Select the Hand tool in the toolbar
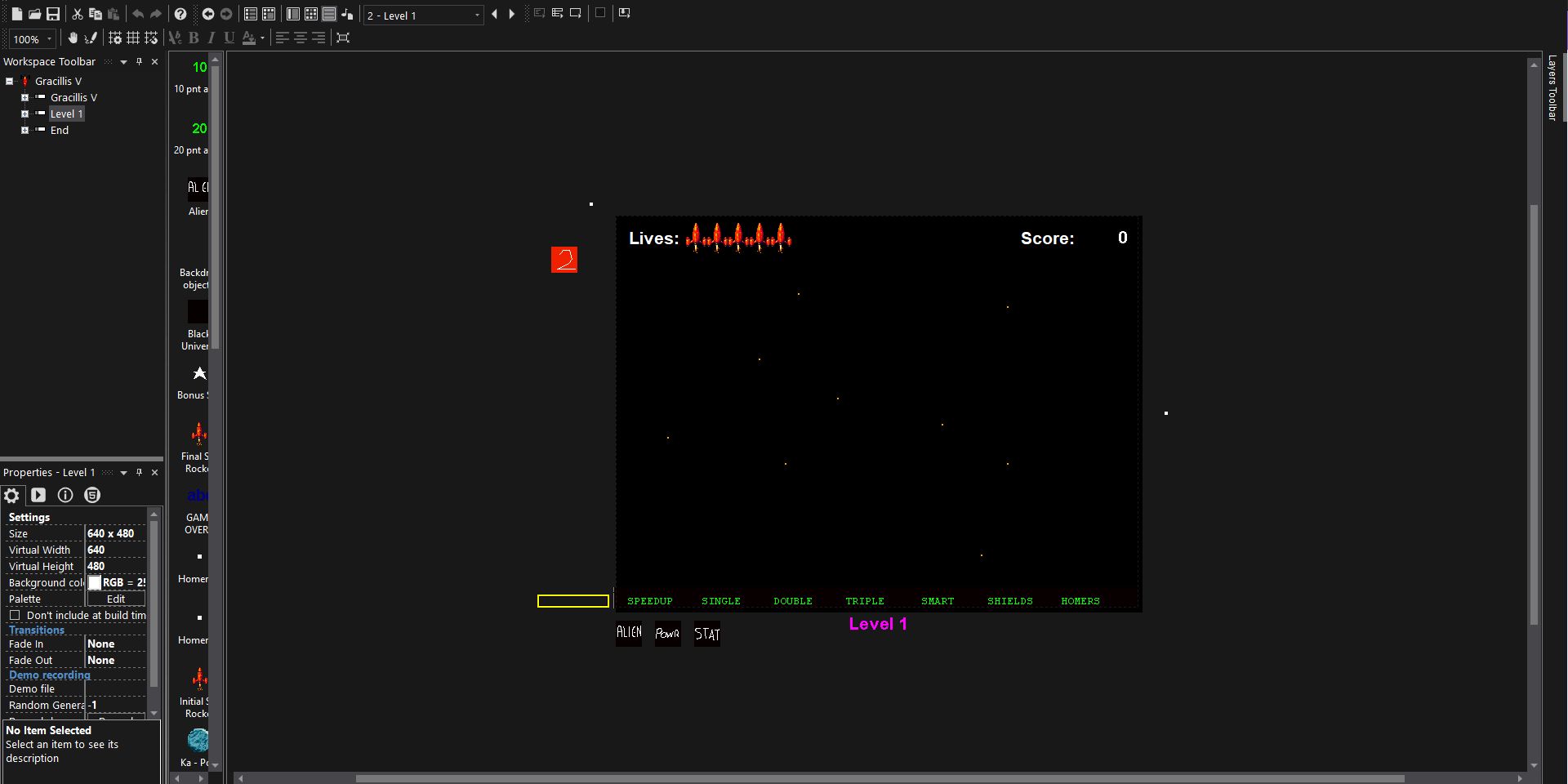Viewport: 1568px width, 784px height. [73, 38]
